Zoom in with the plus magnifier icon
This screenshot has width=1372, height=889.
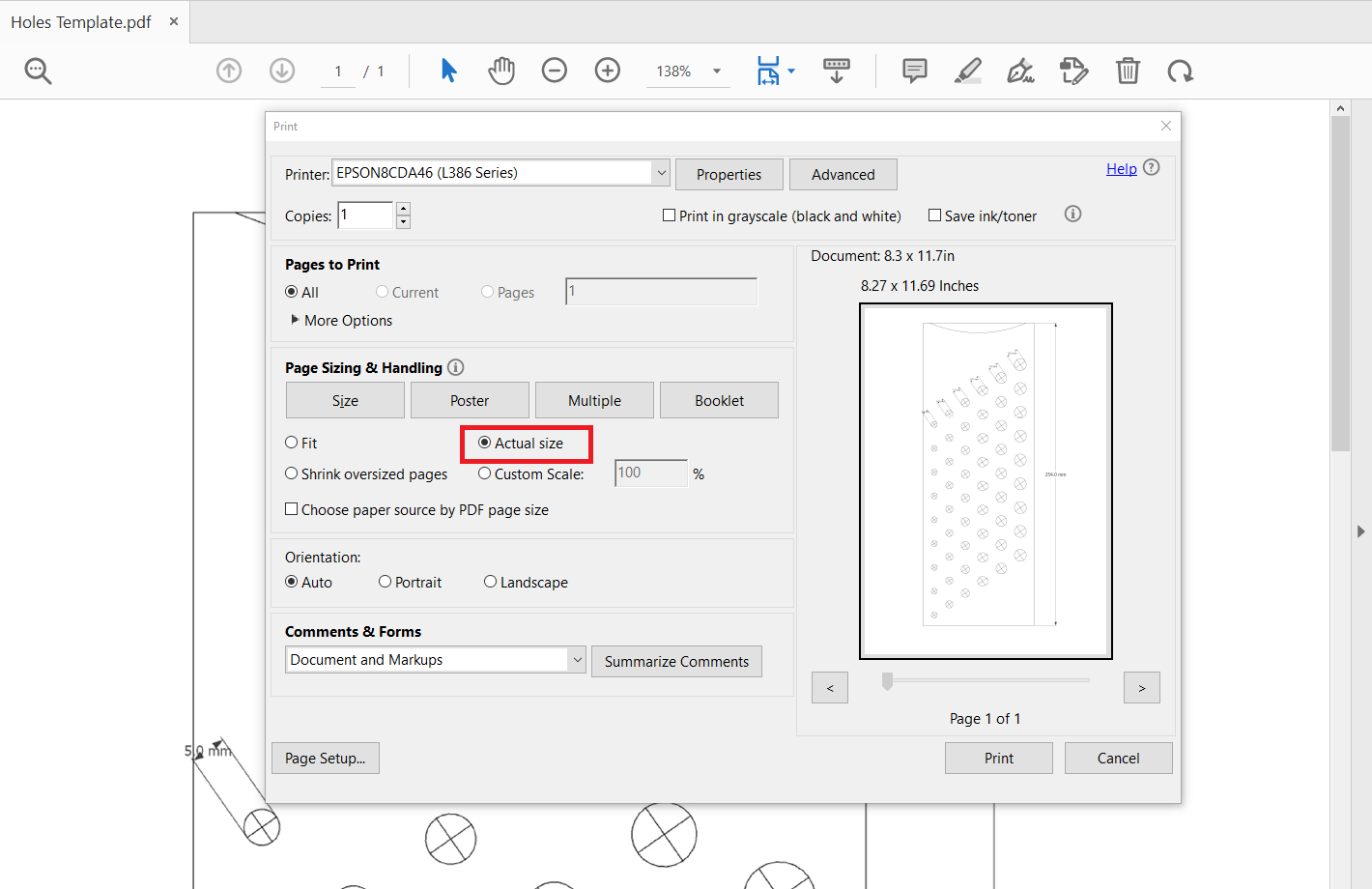pyautogui.click(x=608, y=70)
